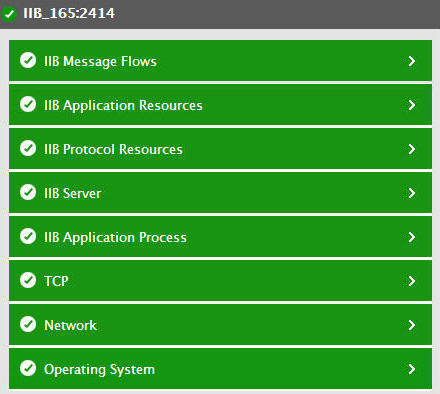The width and height of the screenshot is (440, 394).
Task: Expand IIB Server with its chevron
Action: 412,193
